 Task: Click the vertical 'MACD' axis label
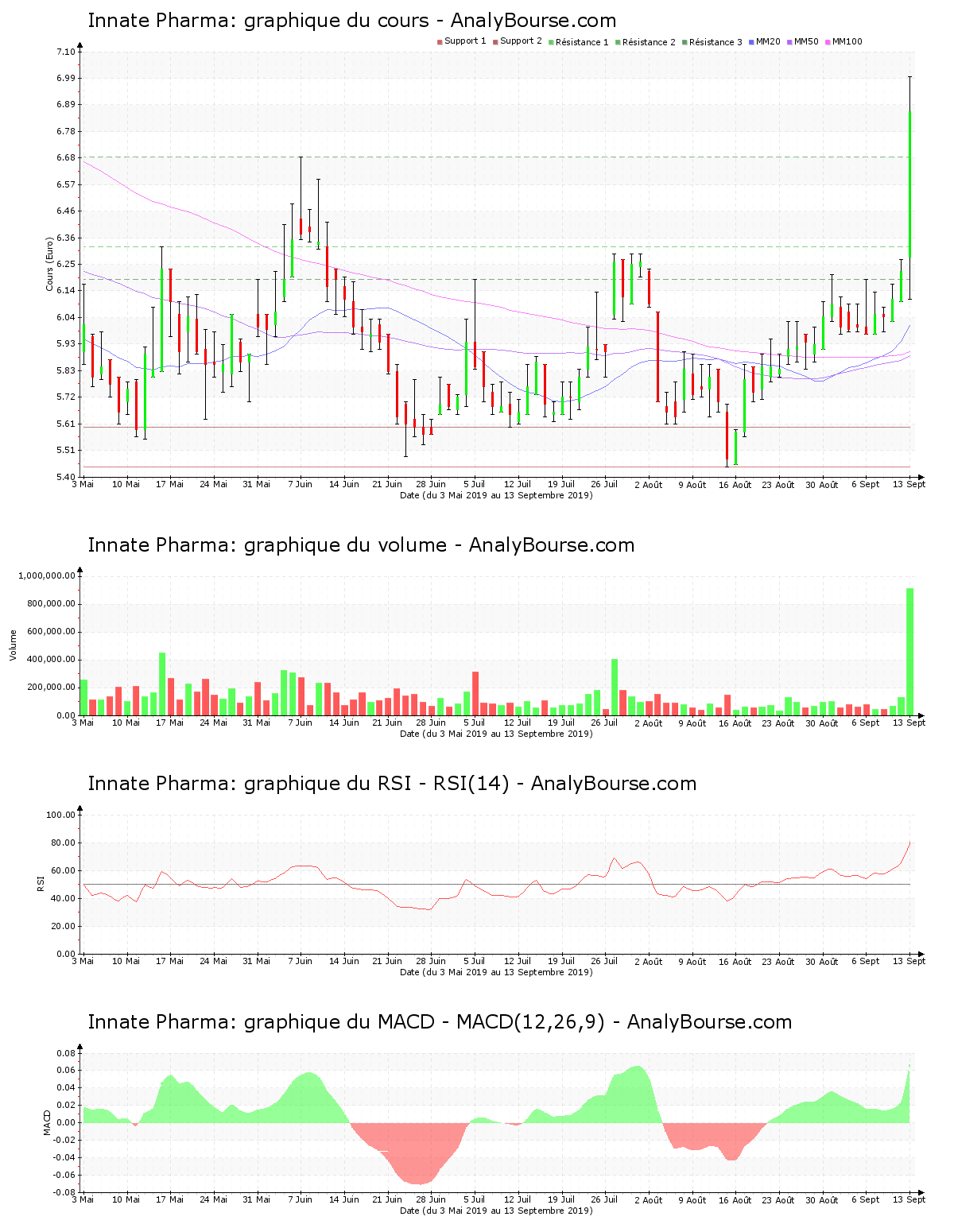coord(48,1122)
